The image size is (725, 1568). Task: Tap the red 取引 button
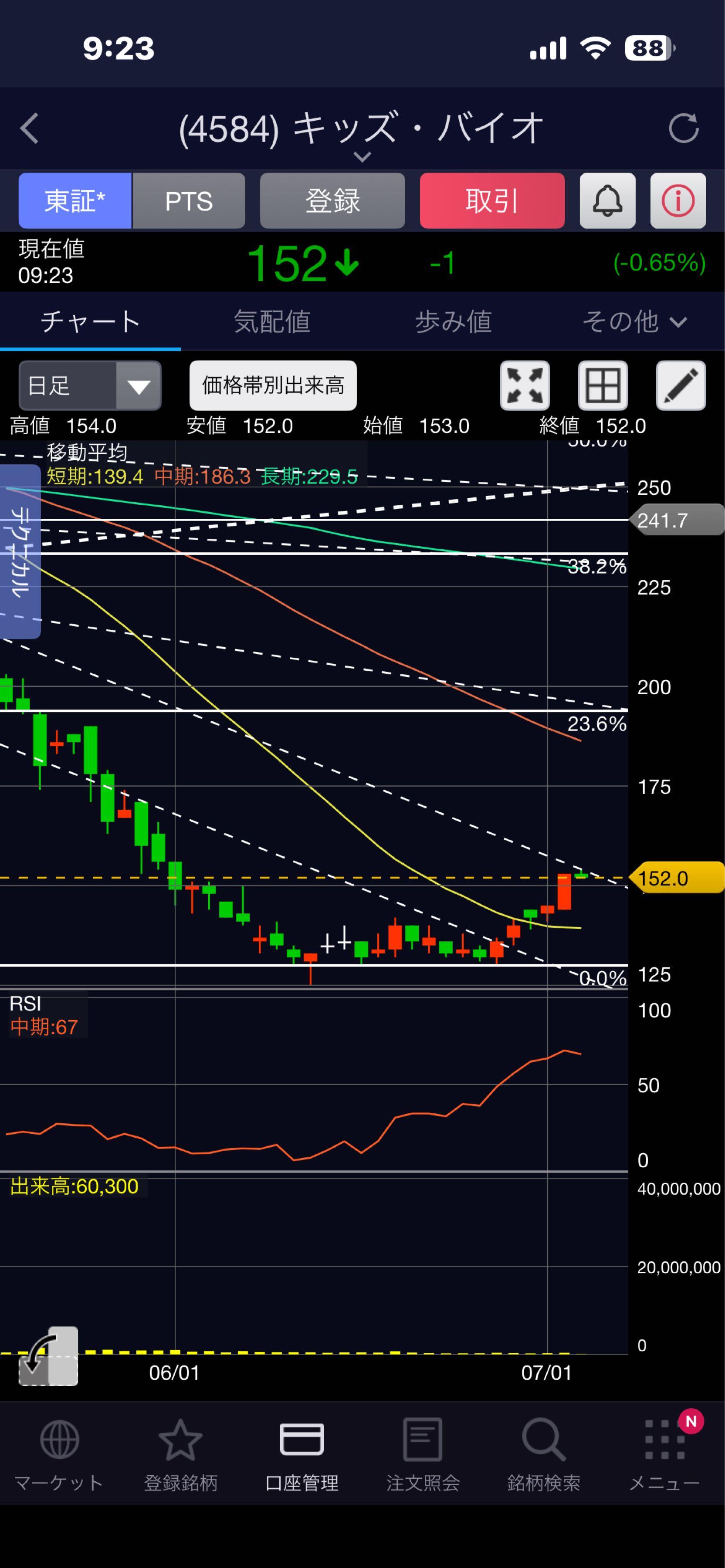pos(492,201)
